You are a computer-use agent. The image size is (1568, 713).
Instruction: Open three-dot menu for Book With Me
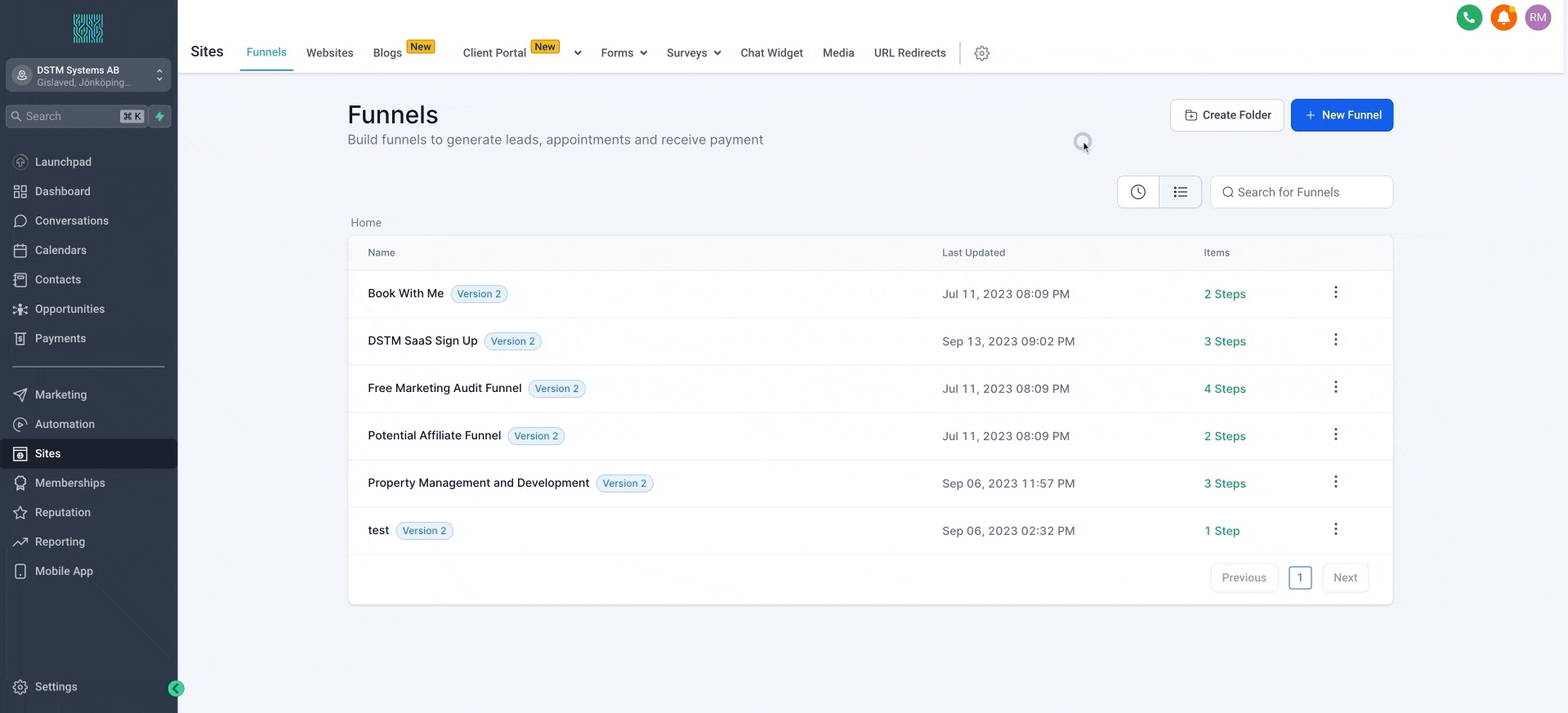pos(1335,292)
